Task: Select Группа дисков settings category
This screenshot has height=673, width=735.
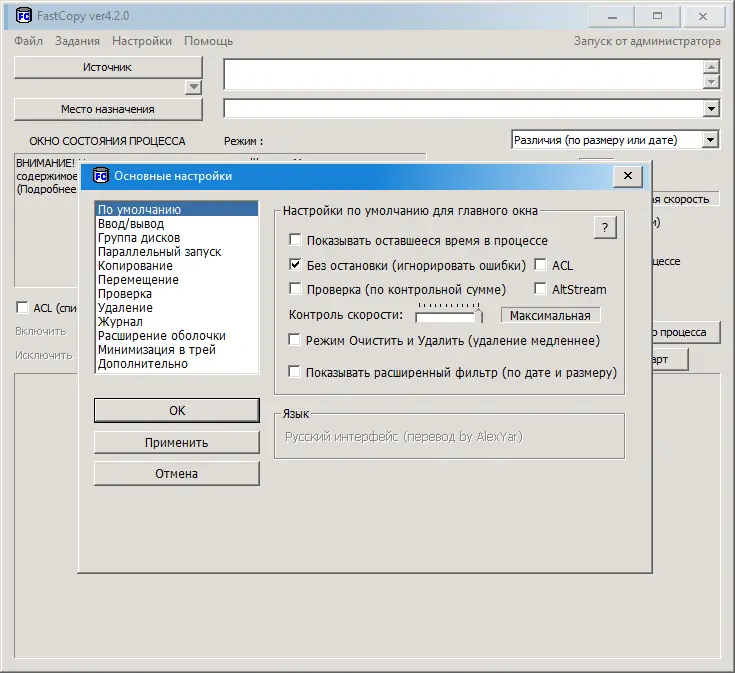Action: (176, 238)
